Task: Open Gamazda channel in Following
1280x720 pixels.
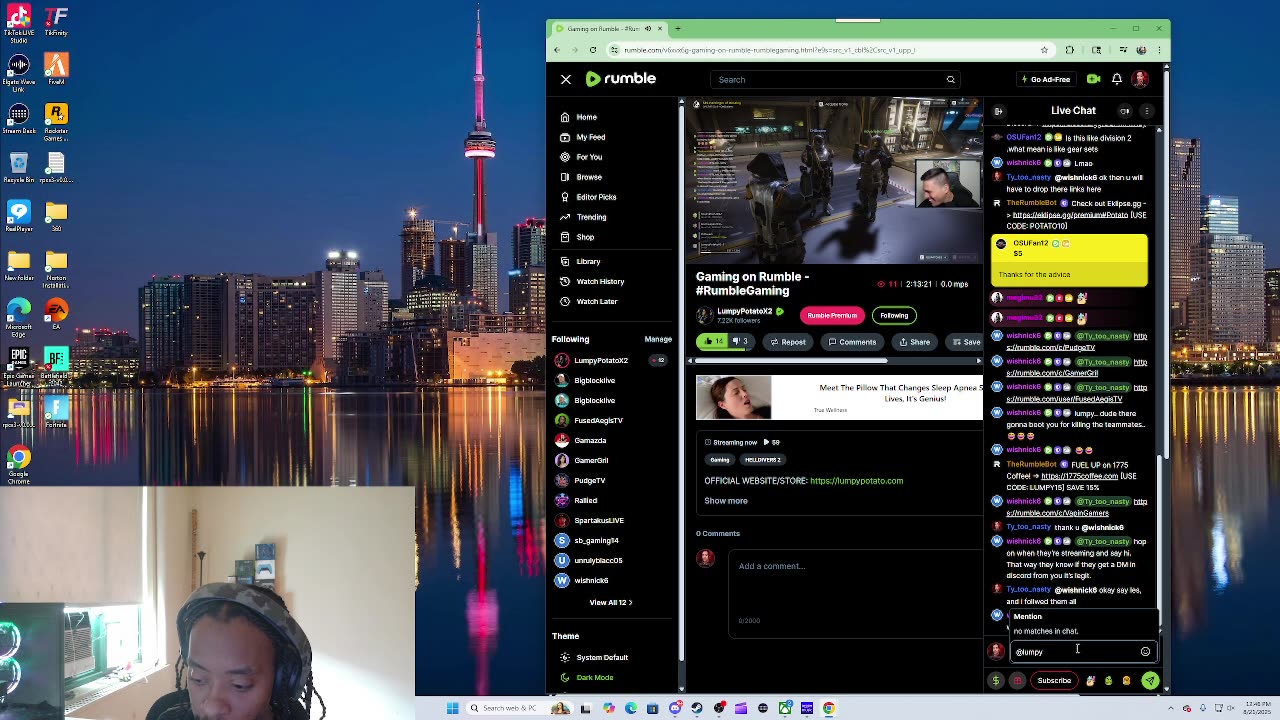Action: pyautogui.click(x=590, y=440)
